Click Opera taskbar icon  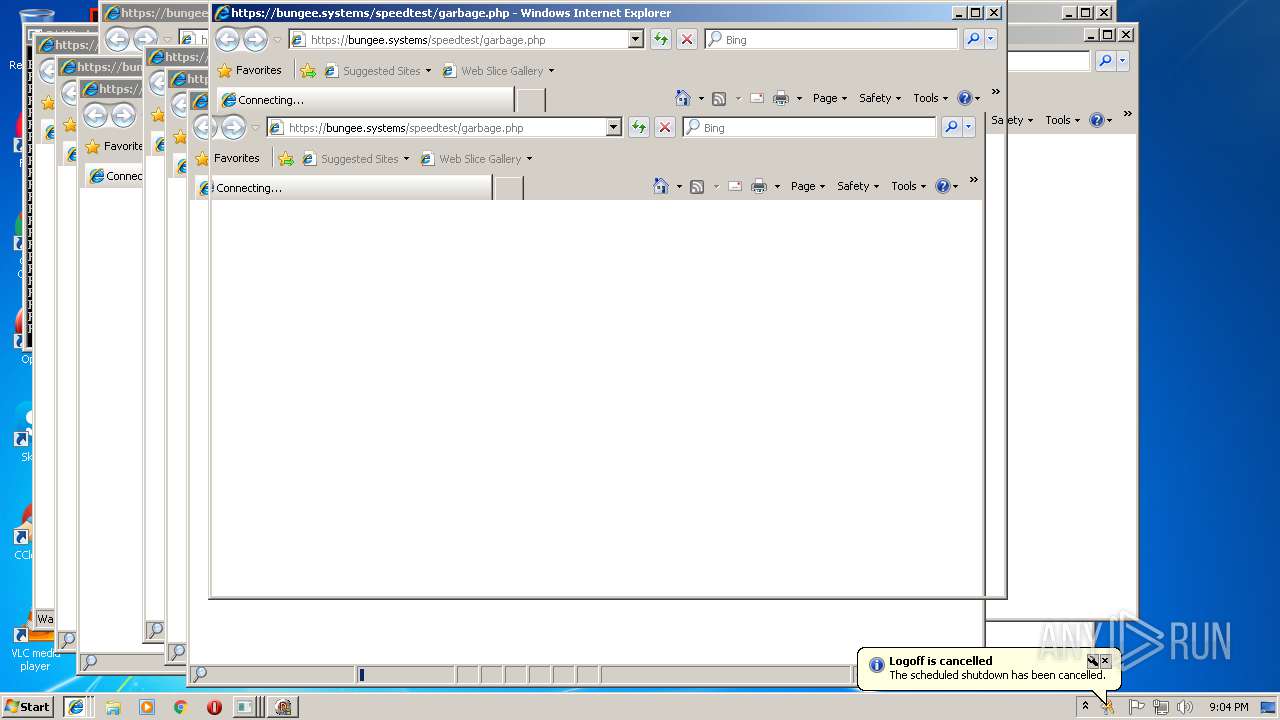[x=214, y=706]
